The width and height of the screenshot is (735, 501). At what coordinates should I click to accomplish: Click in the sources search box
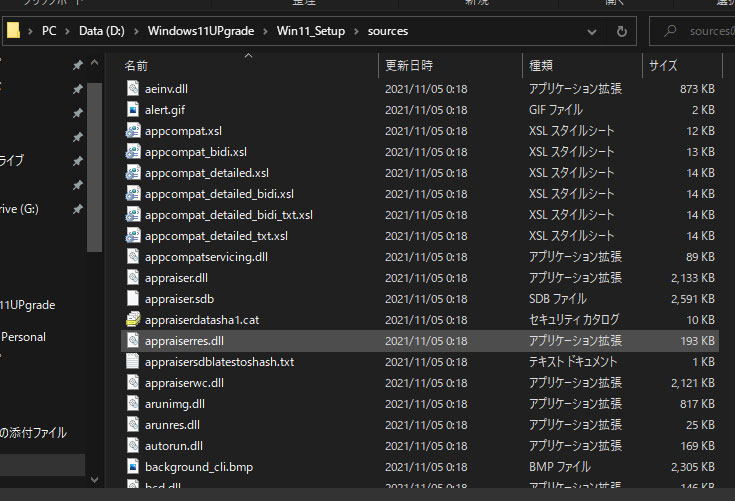pyautogui.click(x=692, y=31)
